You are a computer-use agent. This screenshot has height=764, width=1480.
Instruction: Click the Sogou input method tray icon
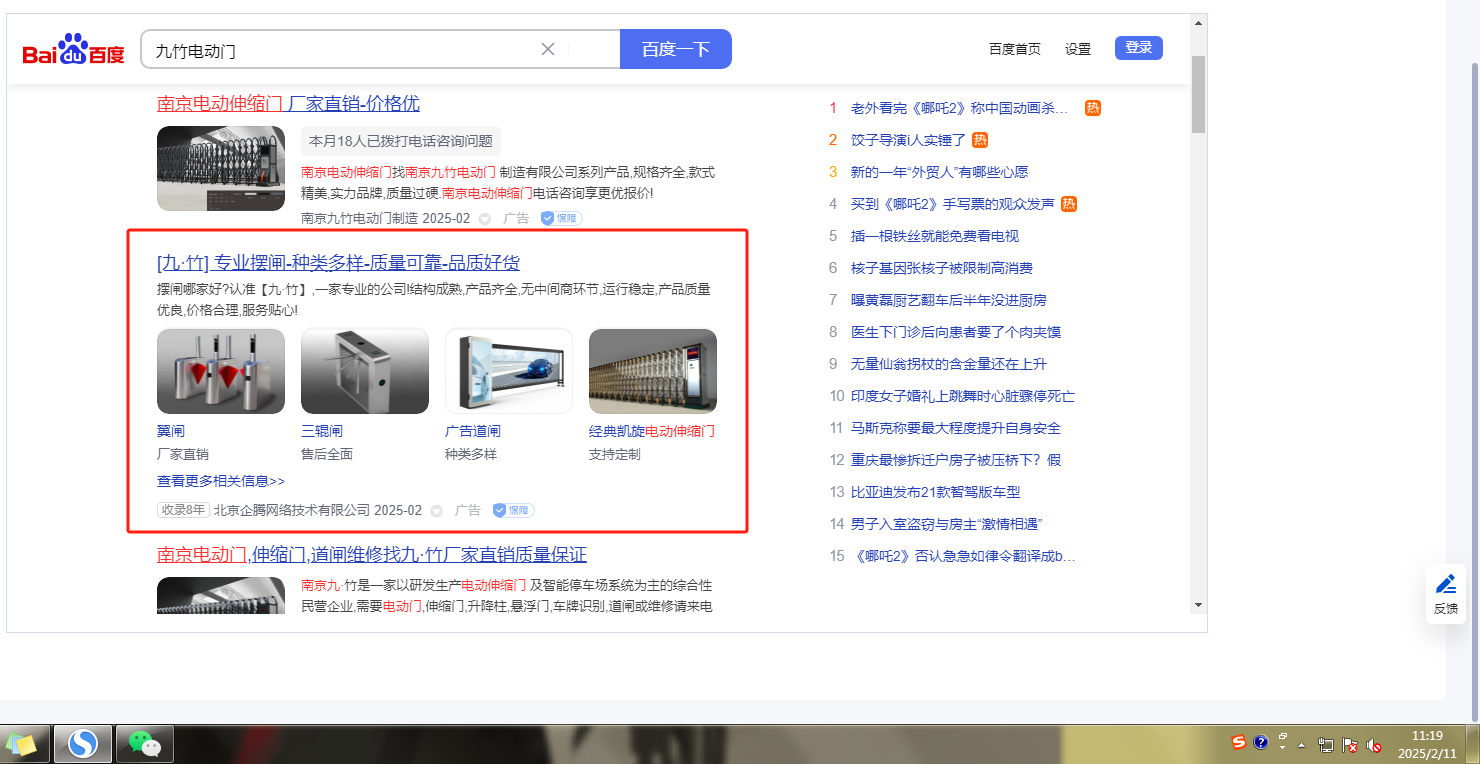[x=1239, y=742]
